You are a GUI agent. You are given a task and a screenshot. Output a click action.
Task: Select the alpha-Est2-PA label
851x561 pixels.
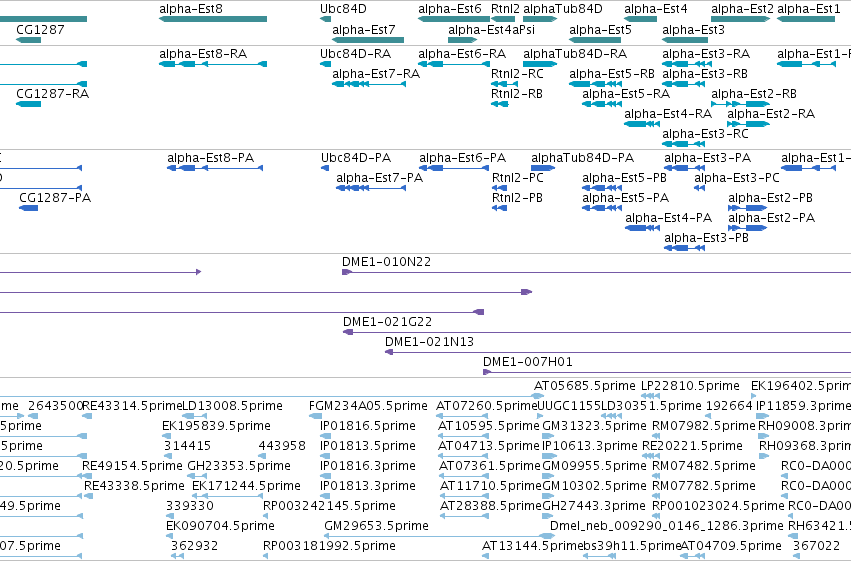771,218
